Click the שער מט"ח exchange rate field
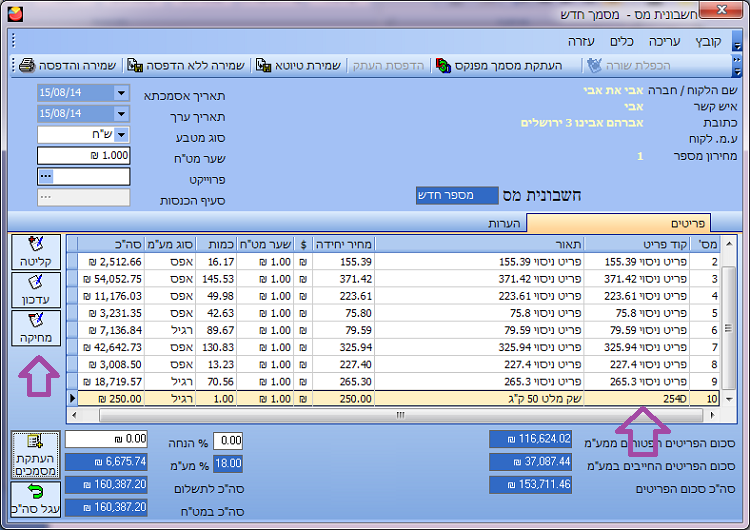Viewport: 750px width, 530px height. (83, 156)
